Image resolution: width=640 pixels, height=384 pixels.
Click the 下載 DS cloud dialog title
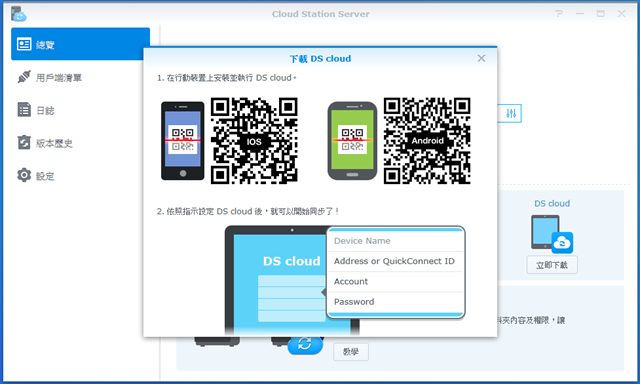[x=320, y=59]
